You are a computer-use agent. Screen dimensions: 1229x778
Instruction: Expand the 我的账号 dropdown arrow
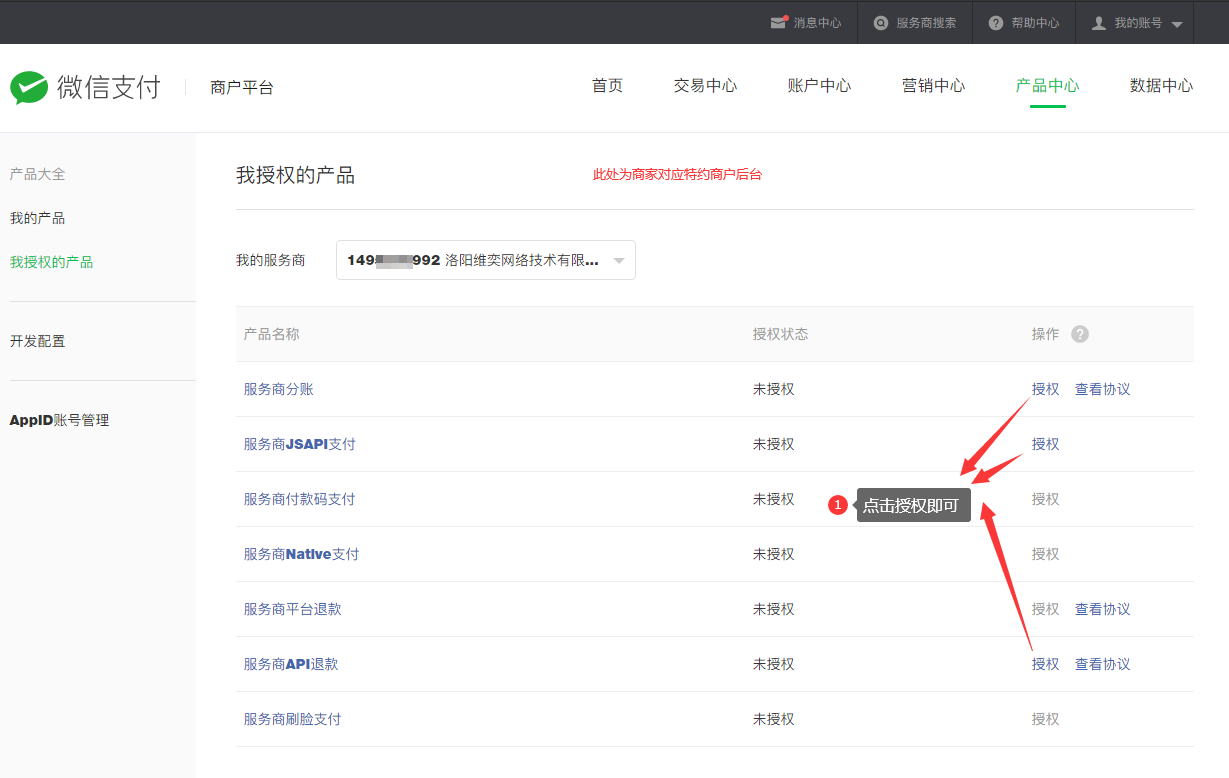1176,24
